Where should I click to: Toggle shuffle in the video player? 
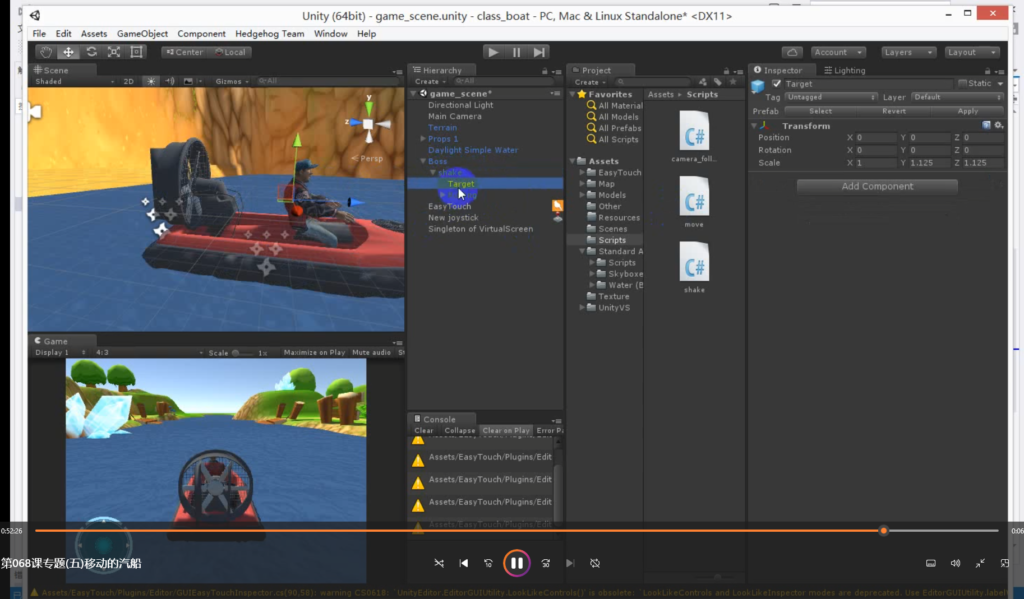[x=439, y=563]
